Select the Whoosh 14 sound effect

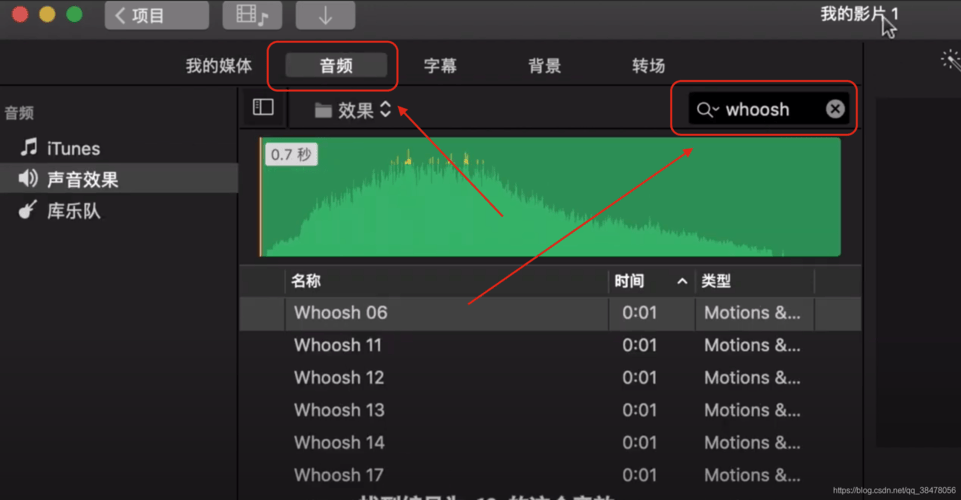[550, 442]
